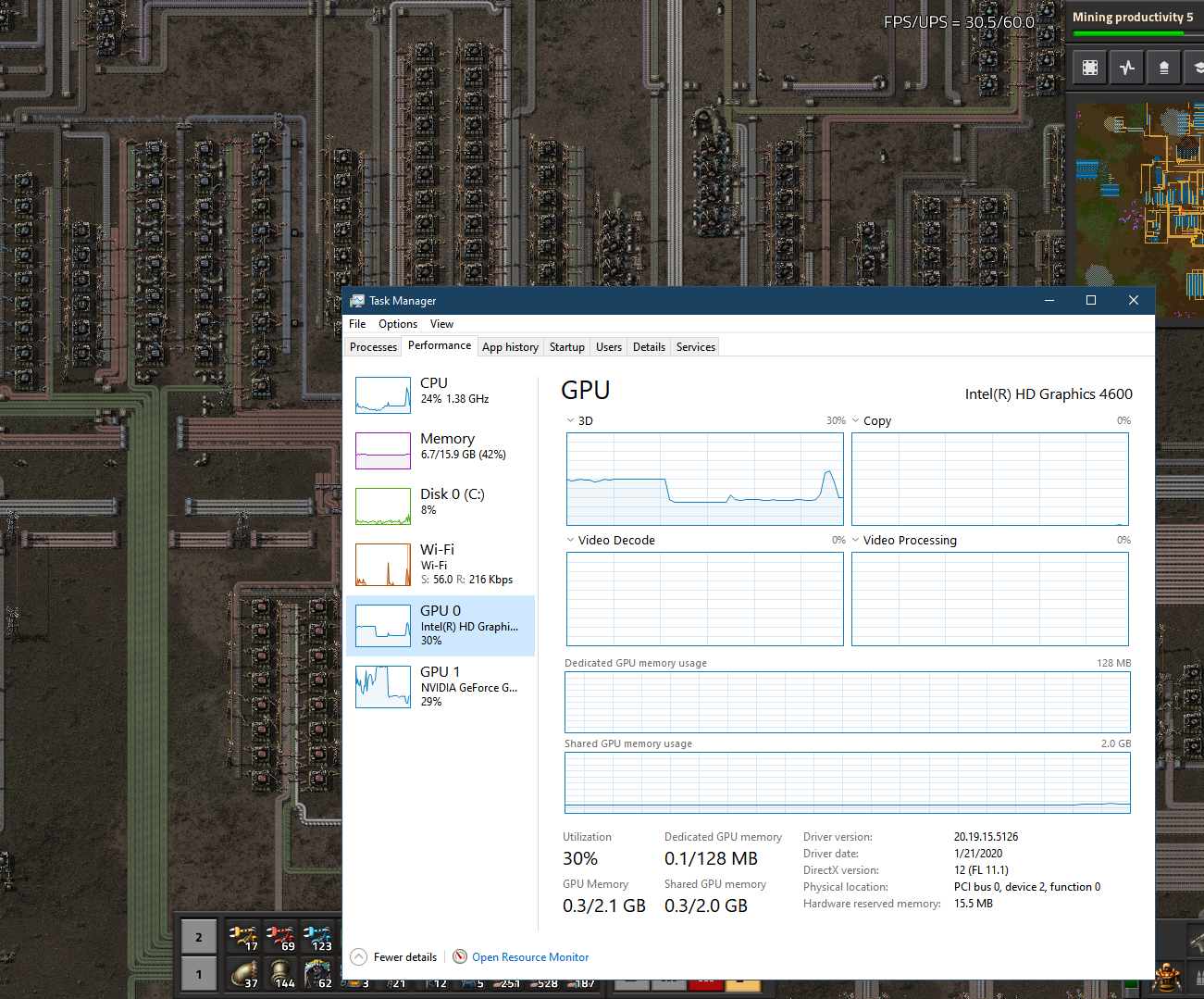Open the Options menu in Task Manager

coord(398,324)
